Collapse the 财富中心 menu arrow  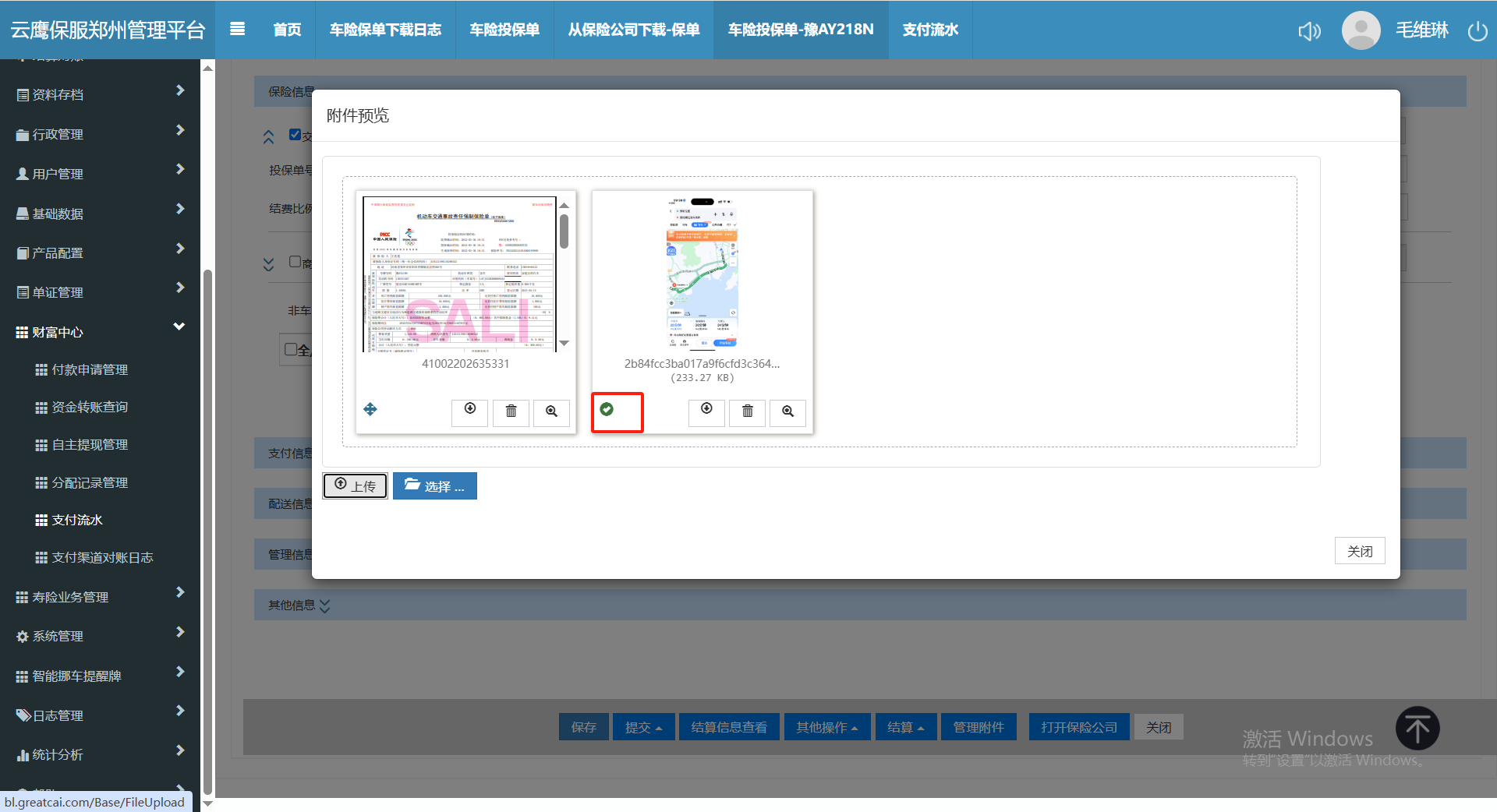pos(179,327)
